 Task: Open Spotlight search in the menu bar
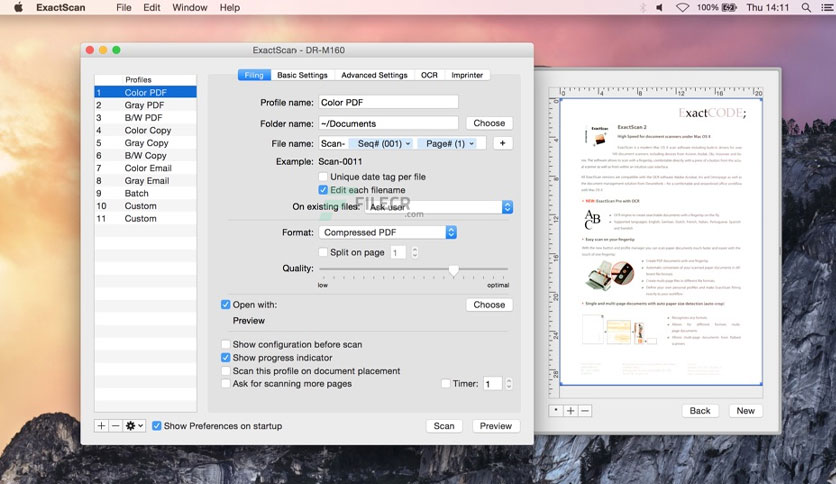pyautogui.click(x=806, y=7)
